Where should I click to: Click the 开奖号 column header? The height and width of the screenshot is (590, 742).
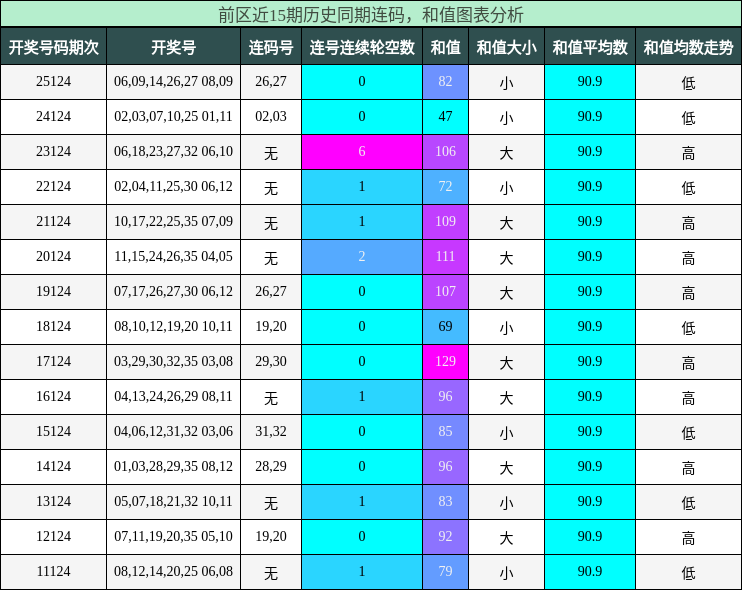pos(174,47)
